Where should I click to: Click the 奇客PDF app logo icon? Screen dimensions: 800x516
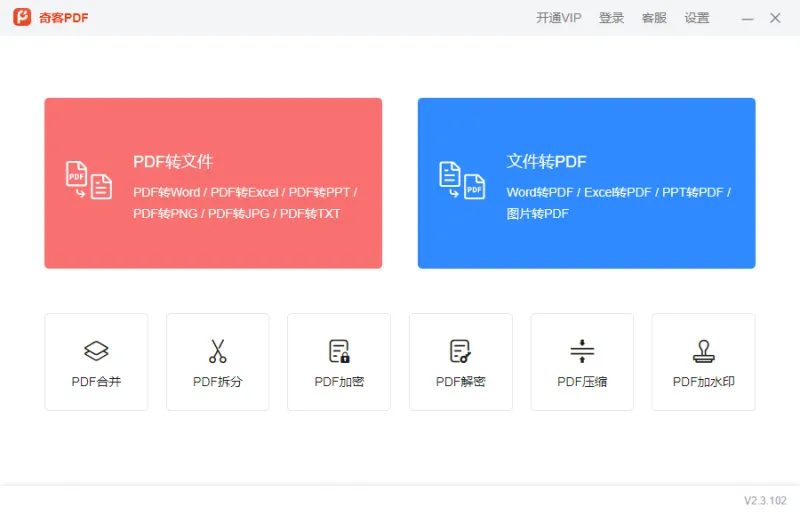click(x=22, y=18)
